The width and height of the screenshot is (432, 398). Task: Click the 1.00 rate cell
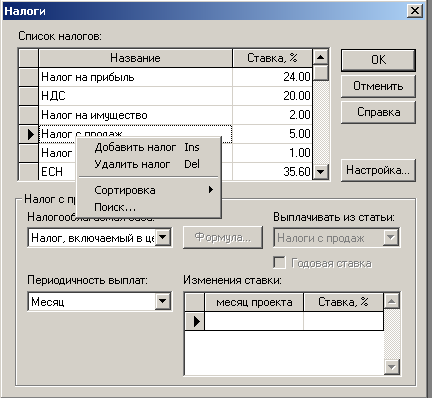click(272, 153)
